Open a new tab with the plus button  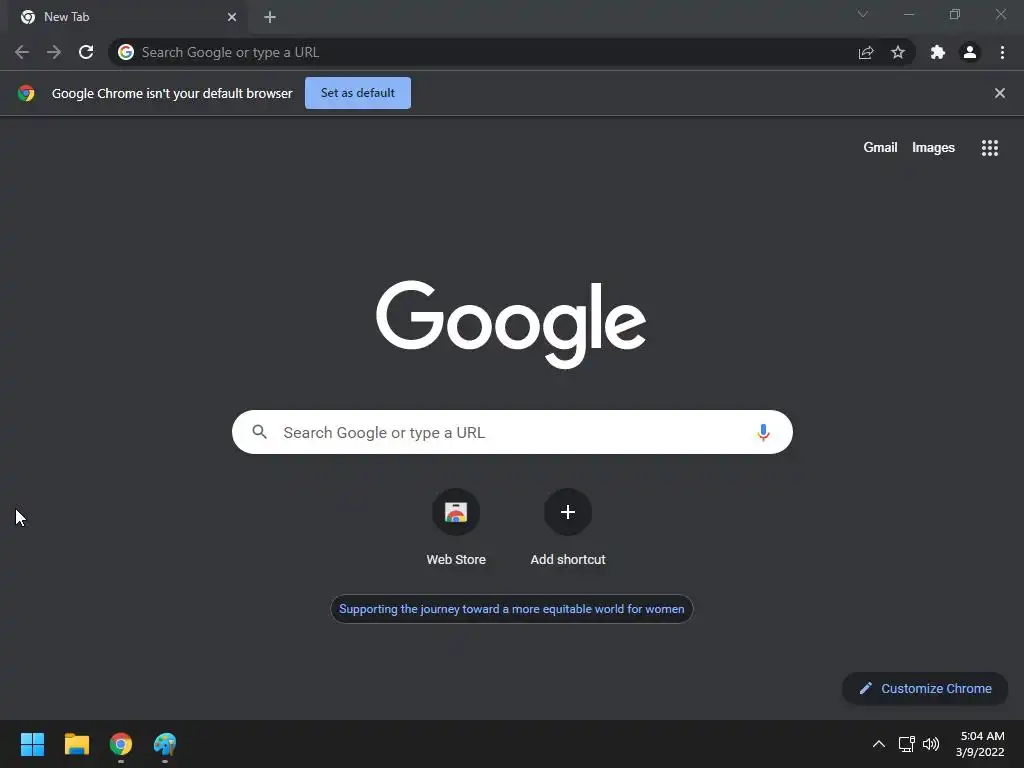[270, 17]
